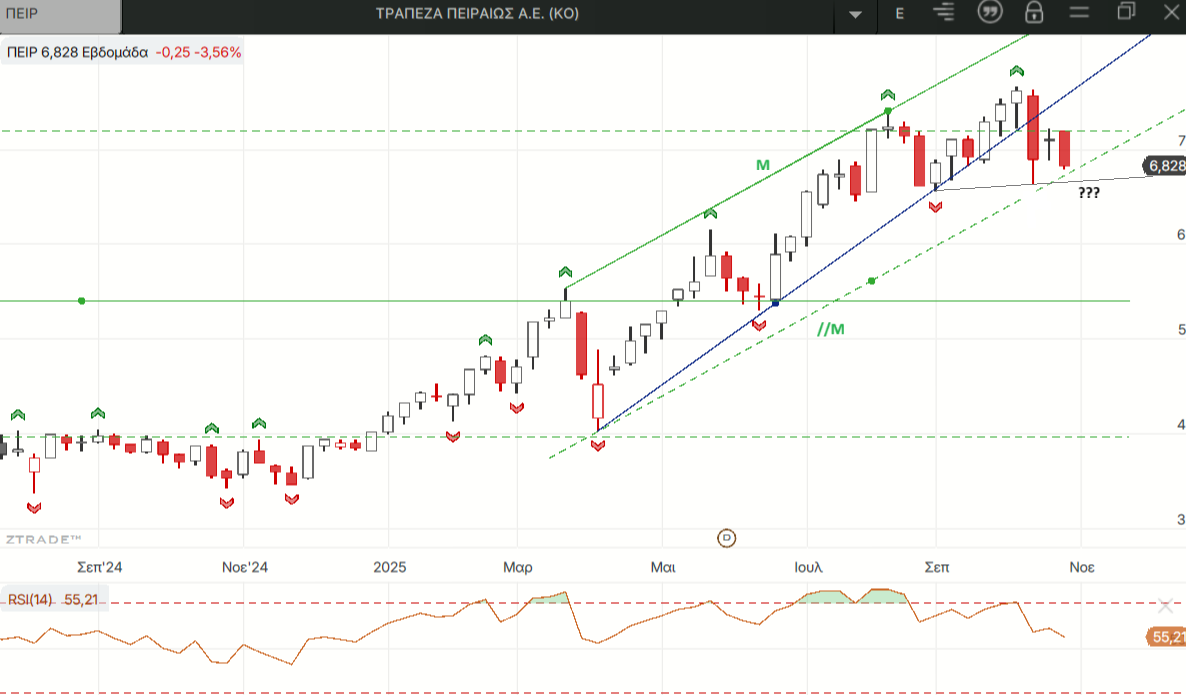Click the blue anchor point of the trendline
Screen dimensions: 1186x695
[x=776, y=302]
